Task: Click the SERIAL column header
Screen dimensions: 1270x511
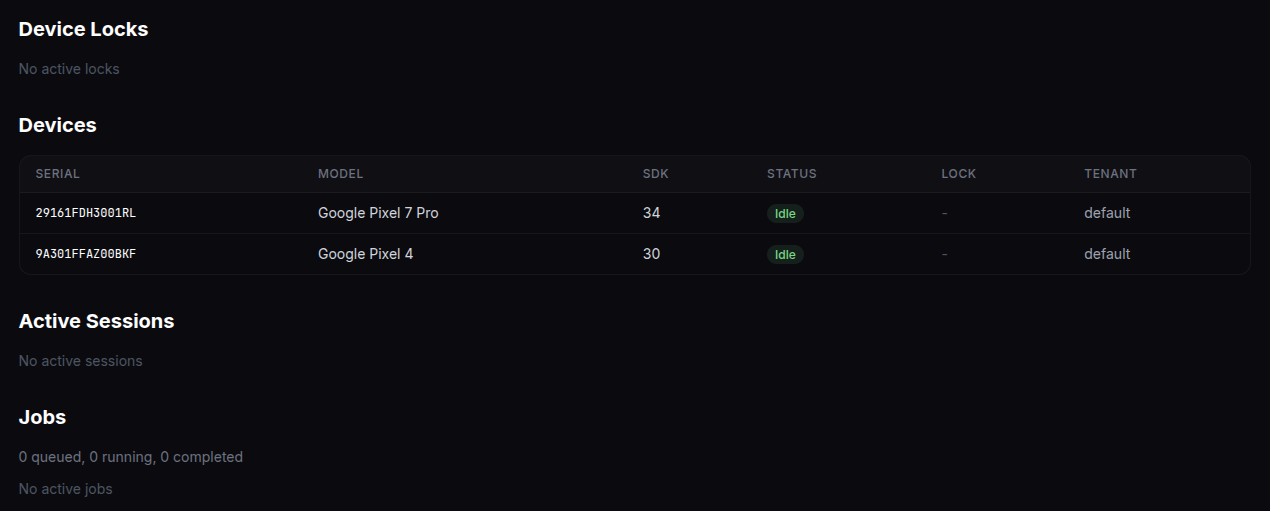Action: 58,174
